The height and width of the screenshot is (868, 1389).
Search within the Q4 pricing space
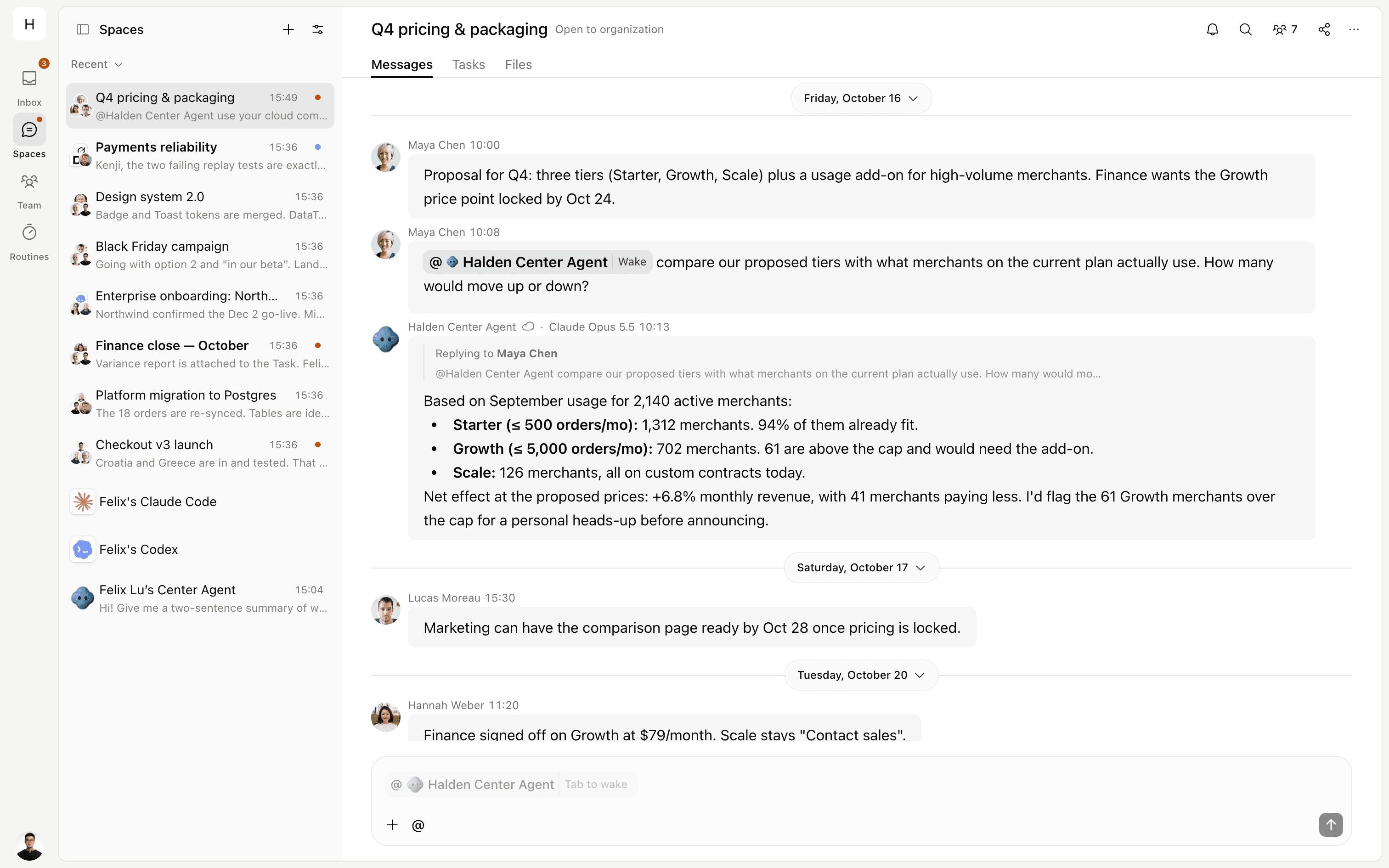(1245, 29)
